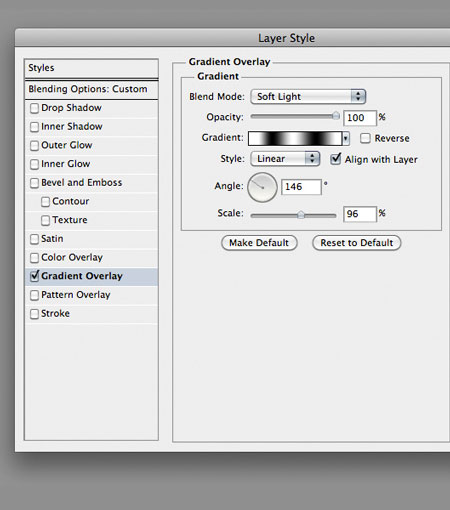450x510 pixels.
Task: Tick the Inner Glow checkbox
Action: 34,165
